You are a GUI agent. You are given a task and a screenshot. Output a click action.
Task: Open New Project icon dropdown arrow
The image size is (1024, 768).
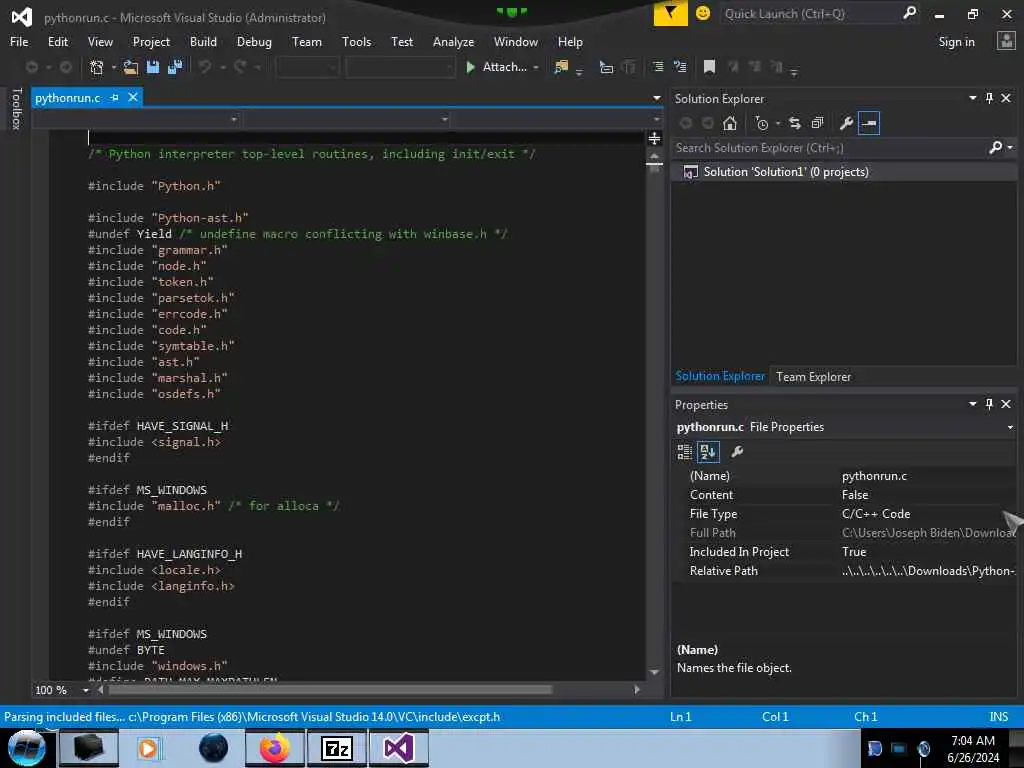click(x=114, y=67)
